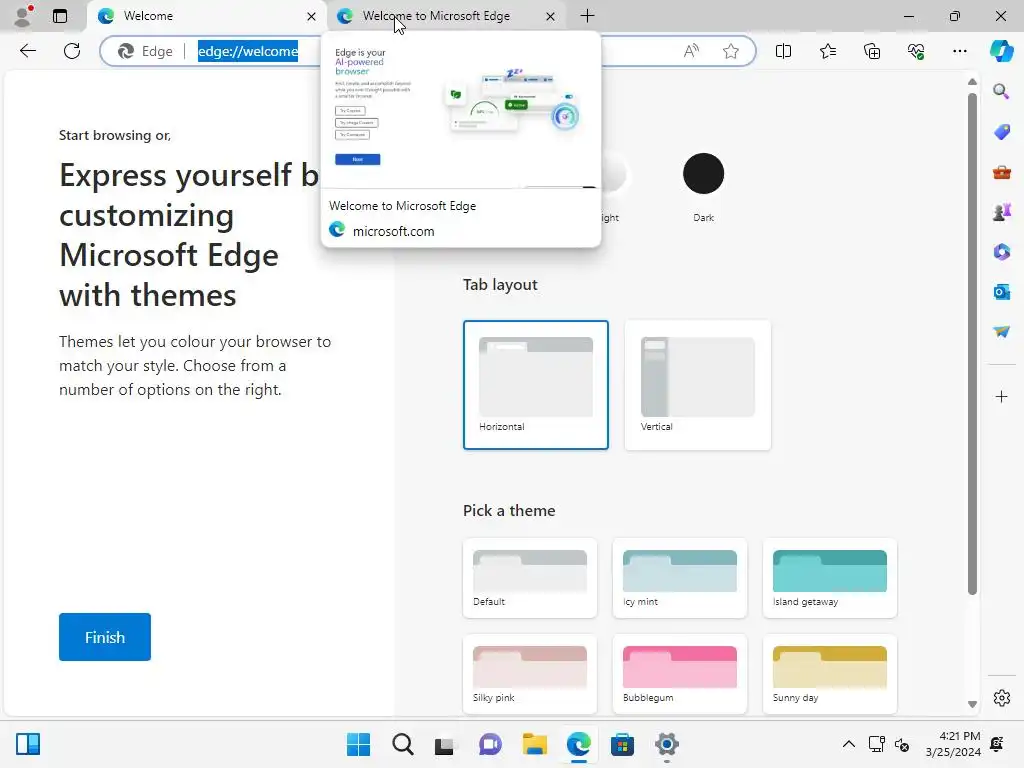Go back with the back arrow
Image resolution: width=1024 pixels, height=768 pixels.
[27, 51]
